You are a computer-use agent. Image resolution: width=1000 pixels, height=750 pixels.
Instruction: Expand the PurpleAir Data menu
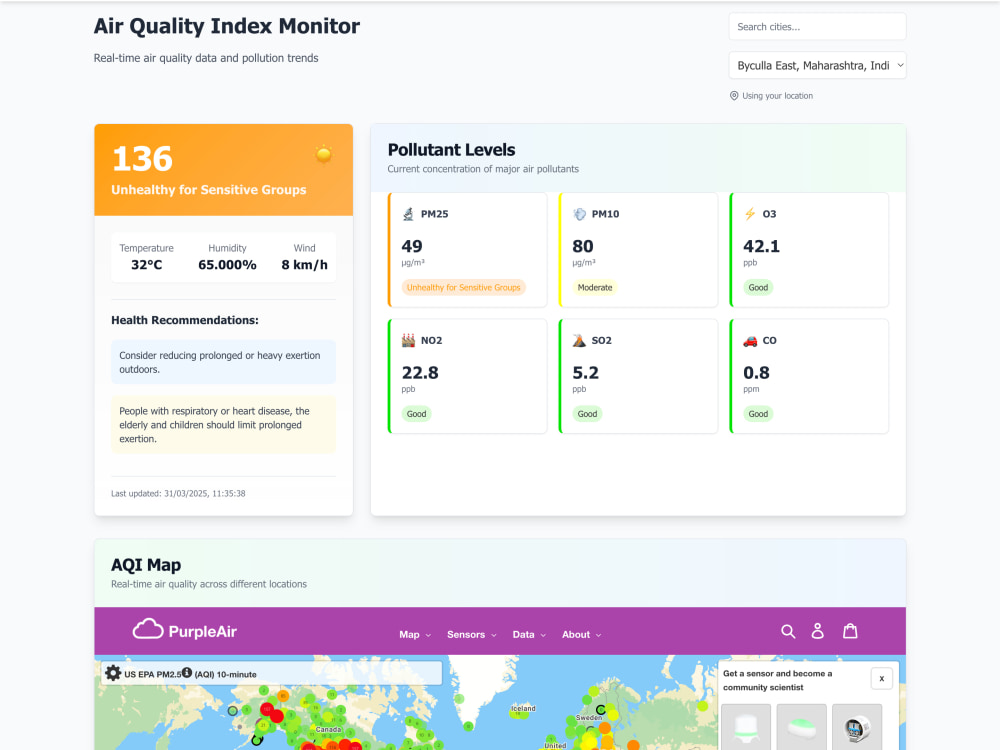pyautogui.click(x=529, y=635)
